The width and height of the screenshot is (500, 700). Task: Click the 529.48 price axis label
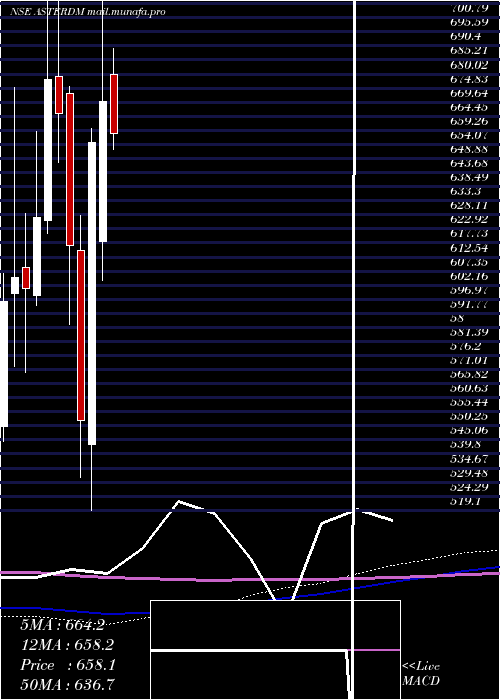point(470,473)
